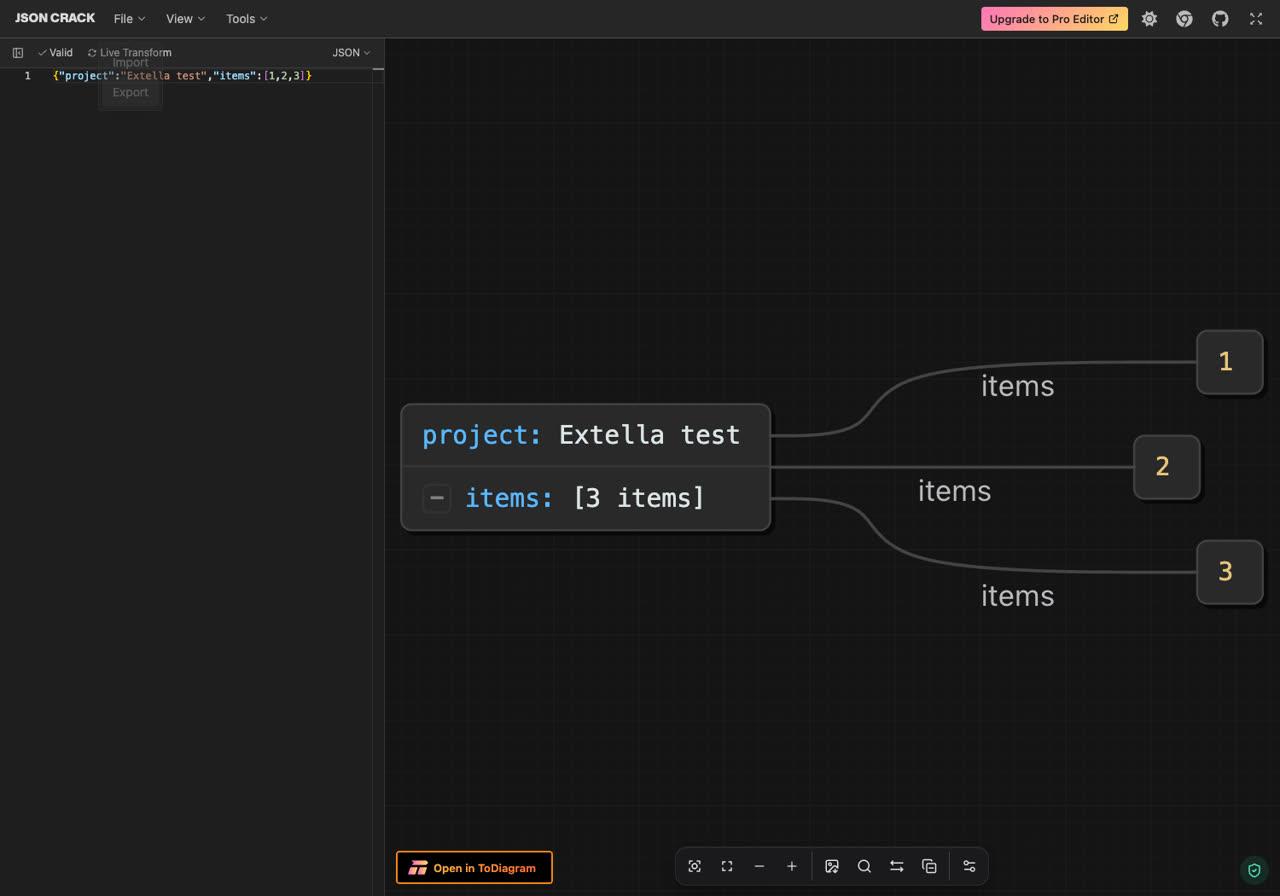Click into the JSON code editor line
The height and width of the screenshot is (896, 1280).
pos(182,76)
